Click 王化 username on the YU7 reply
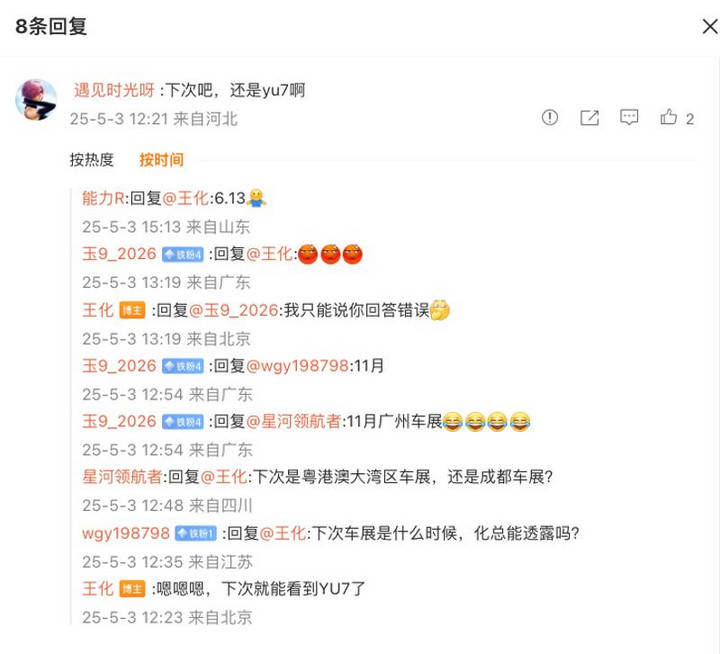 pos(98,589)
